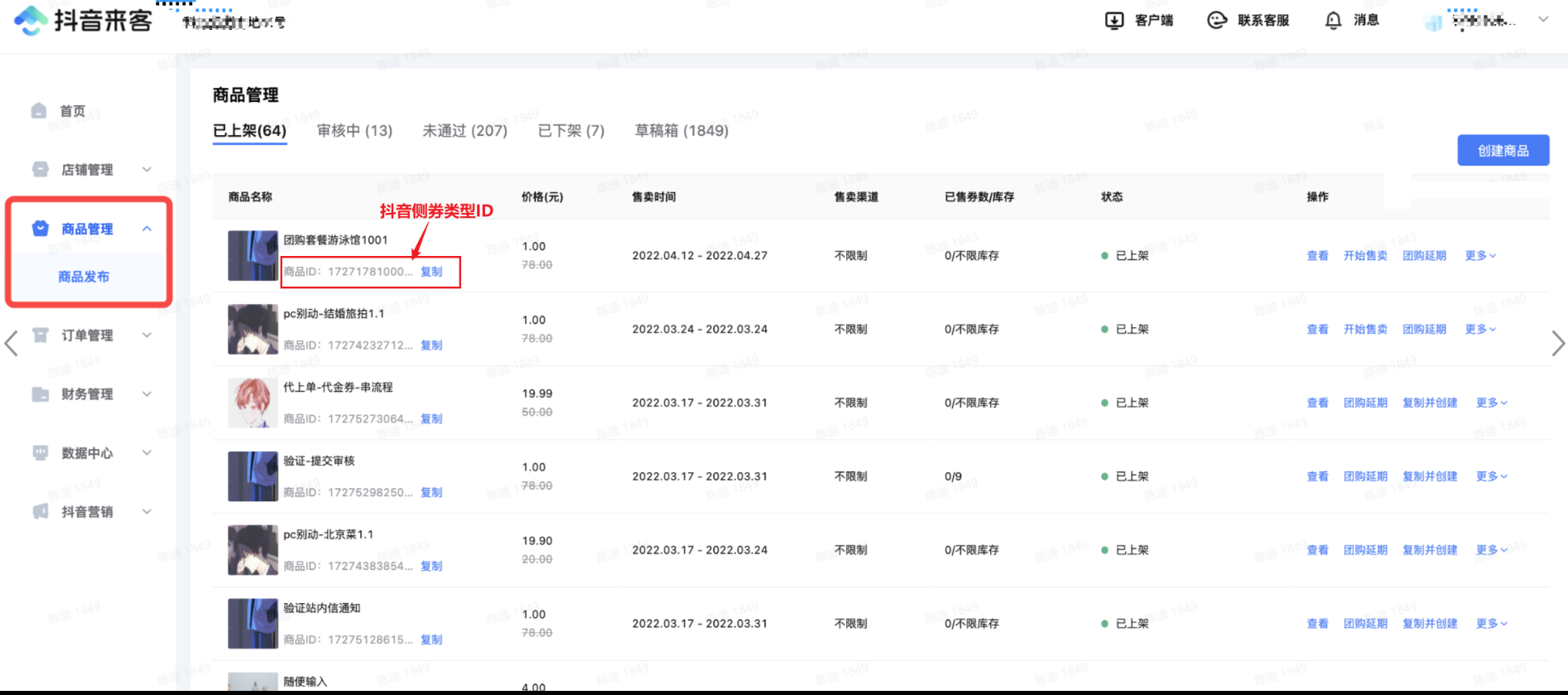This screenshot has height=695, width=1568.
Task: Copy product ID of 验证-提交审核
Action: coord(431,493)
